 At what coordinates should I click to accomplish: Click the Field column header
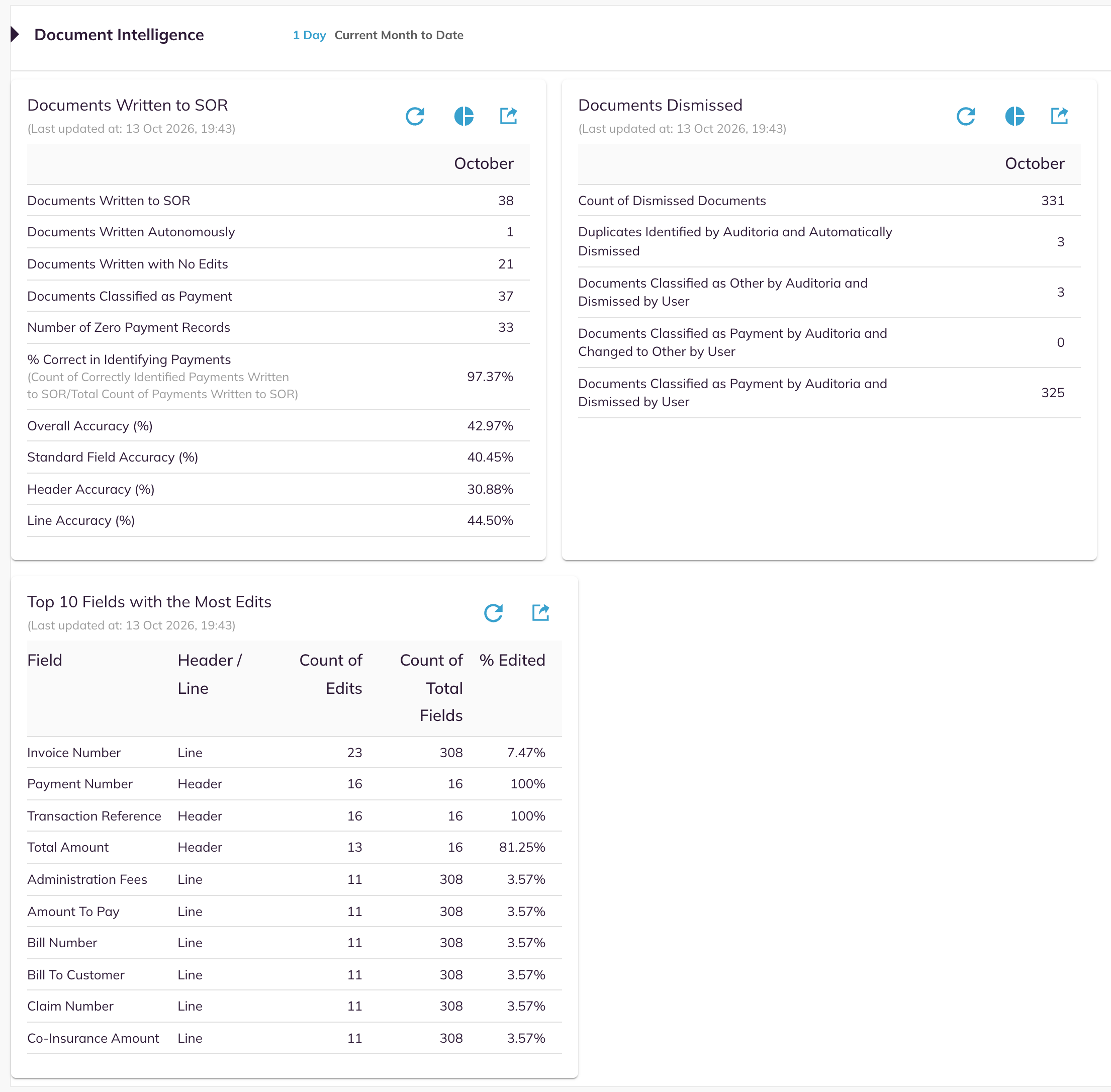pyautogui.click(x=45, y=660)
